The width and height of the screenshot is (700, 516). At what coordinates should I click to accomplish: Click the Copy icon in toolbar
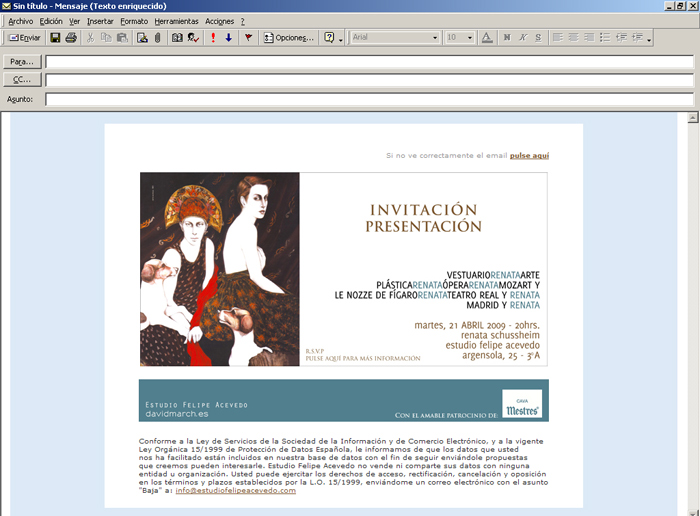pos(106,38)
